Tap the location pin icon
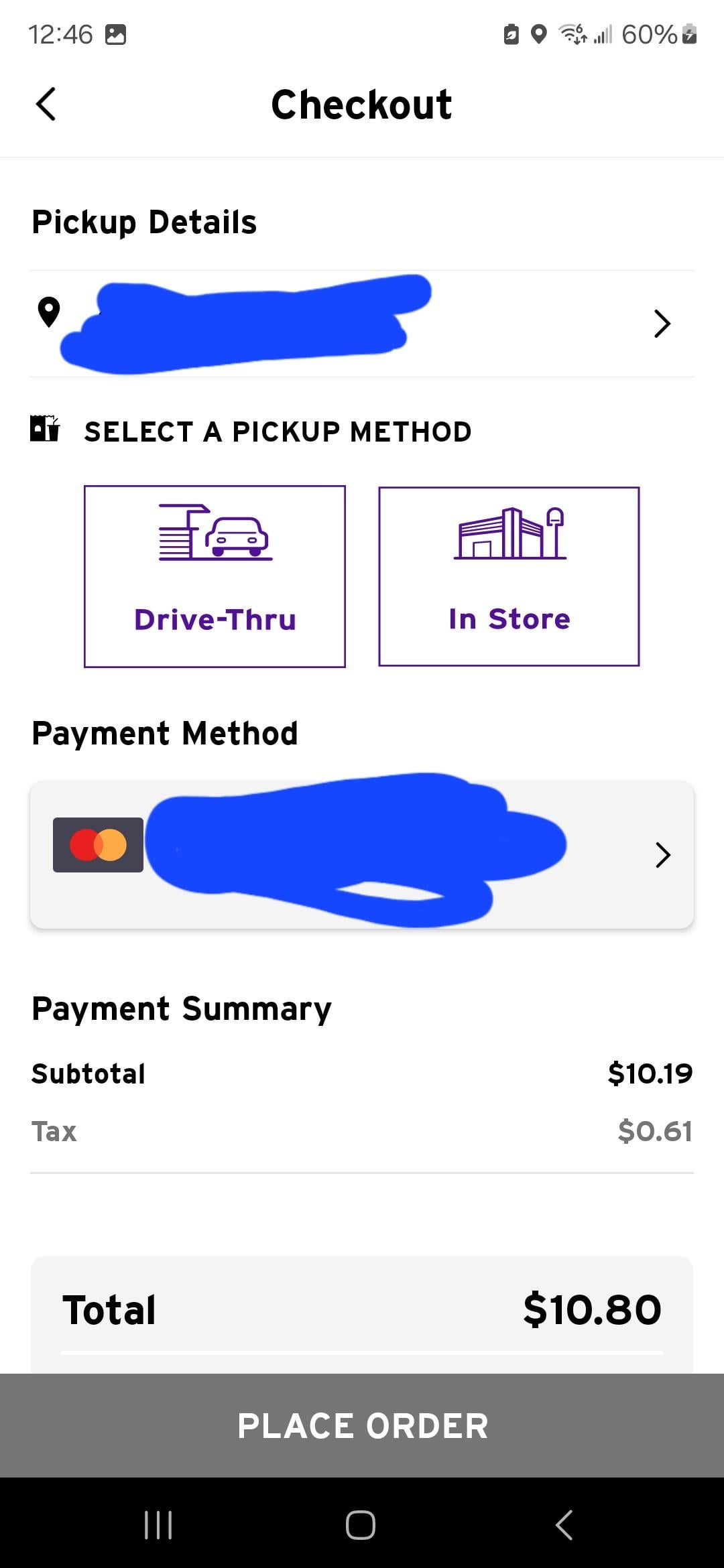Image resolution: width=724 pixels, height=1568 pixels. (49, 312)
